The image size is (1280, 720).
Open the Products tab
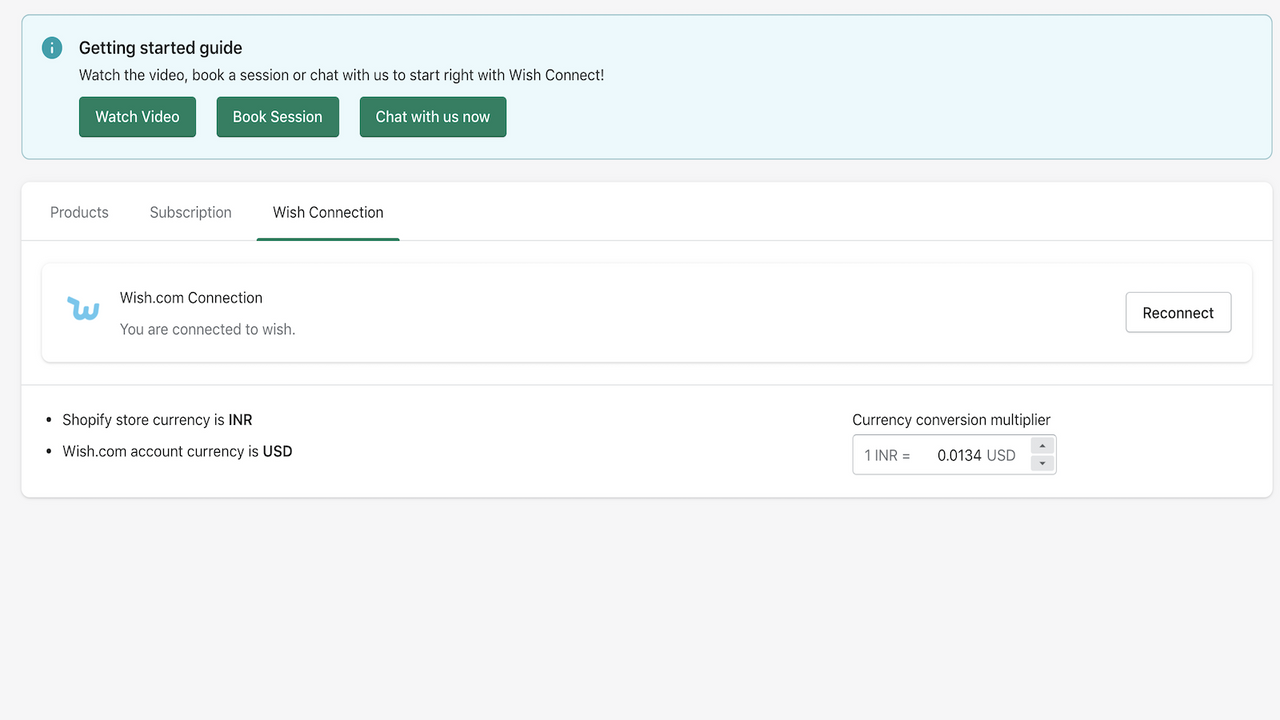click(79, 212)
